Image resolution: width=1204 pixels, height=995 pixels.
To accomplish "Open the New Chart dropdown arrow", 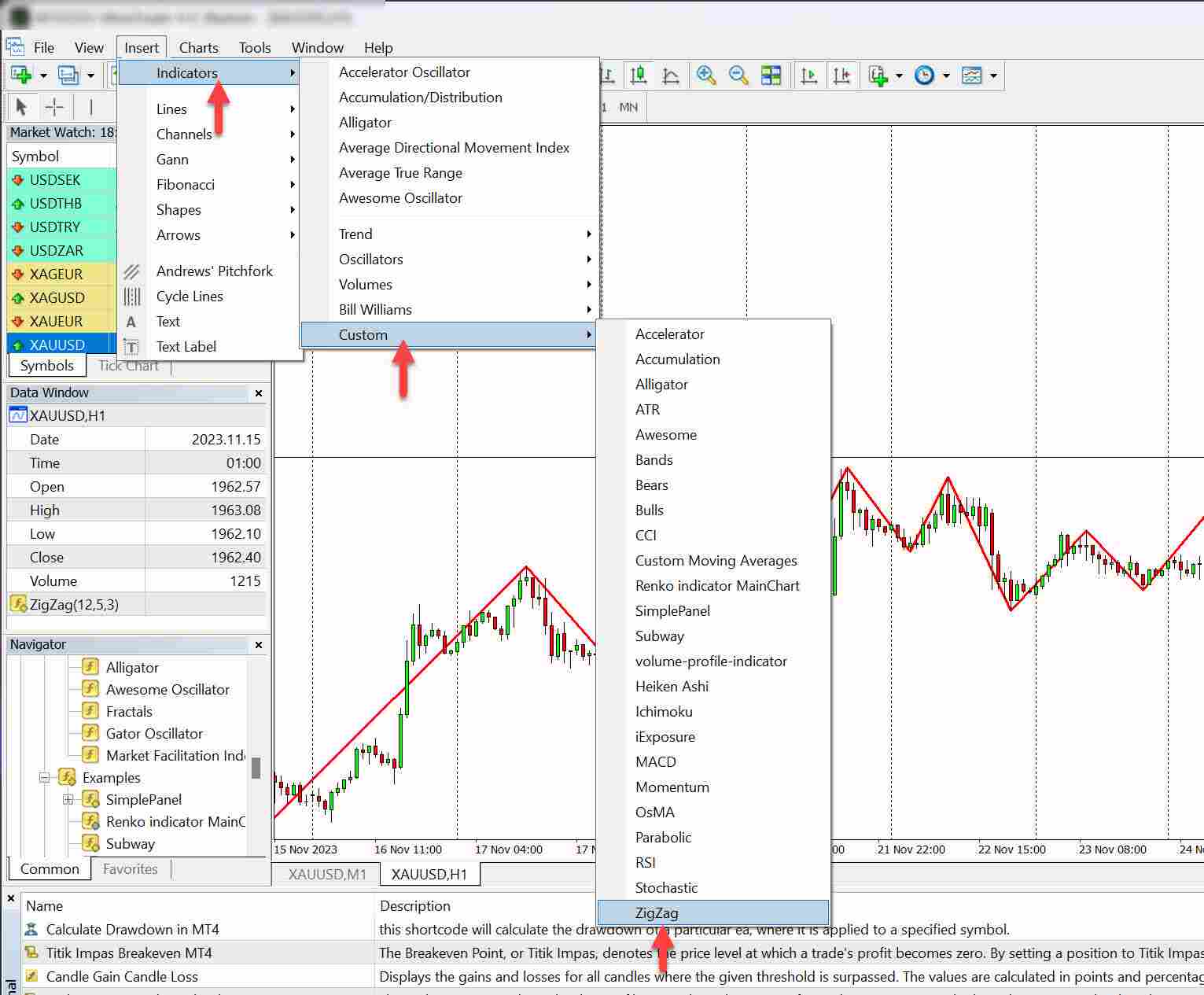I will click(43, 76).
